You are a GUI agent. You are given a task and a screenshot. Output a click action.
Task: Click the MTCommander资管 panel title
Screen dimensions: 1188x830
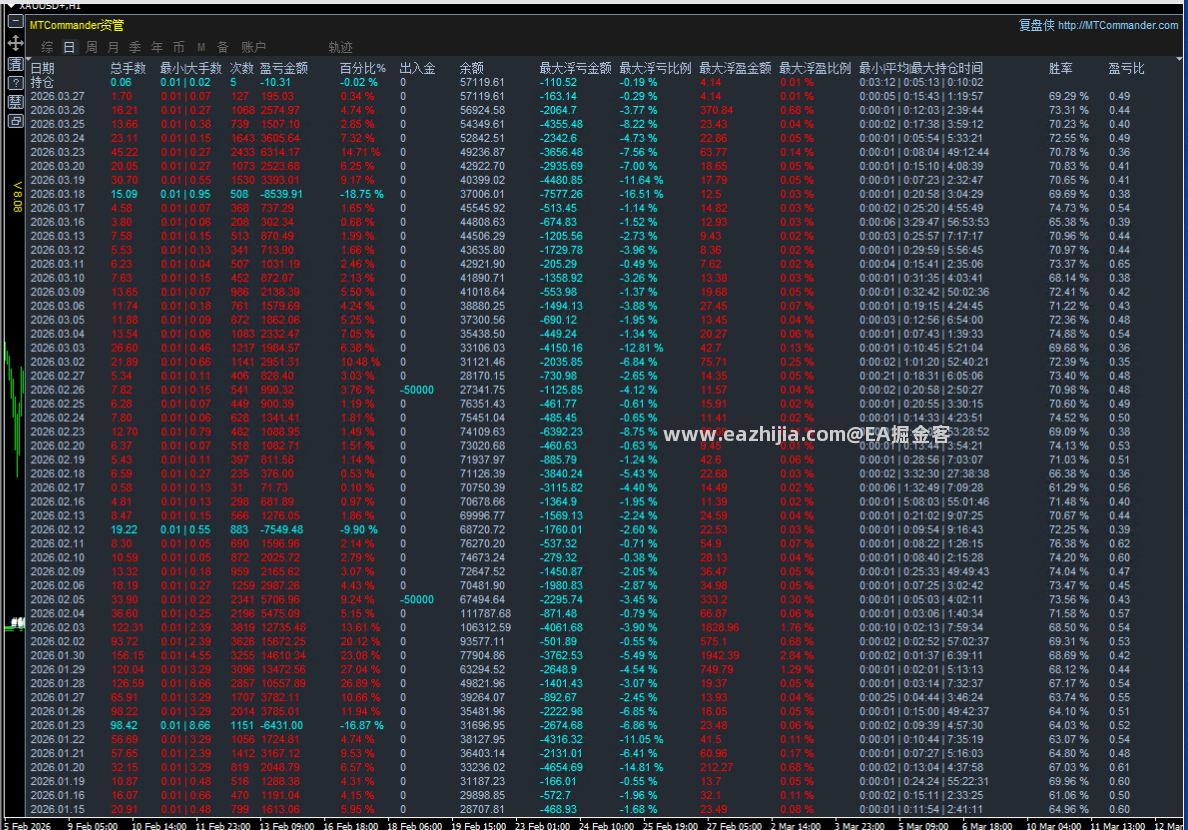pos(77,25)
